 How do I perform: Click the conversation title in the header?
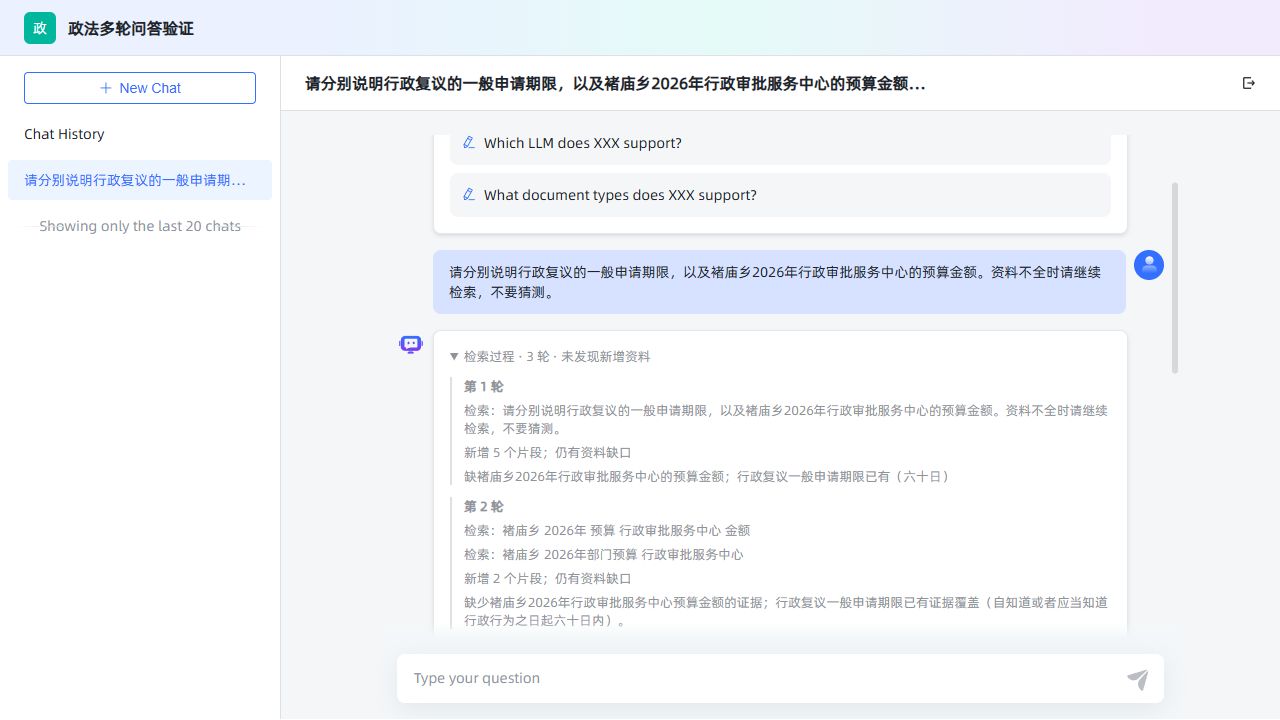[615, 84]
